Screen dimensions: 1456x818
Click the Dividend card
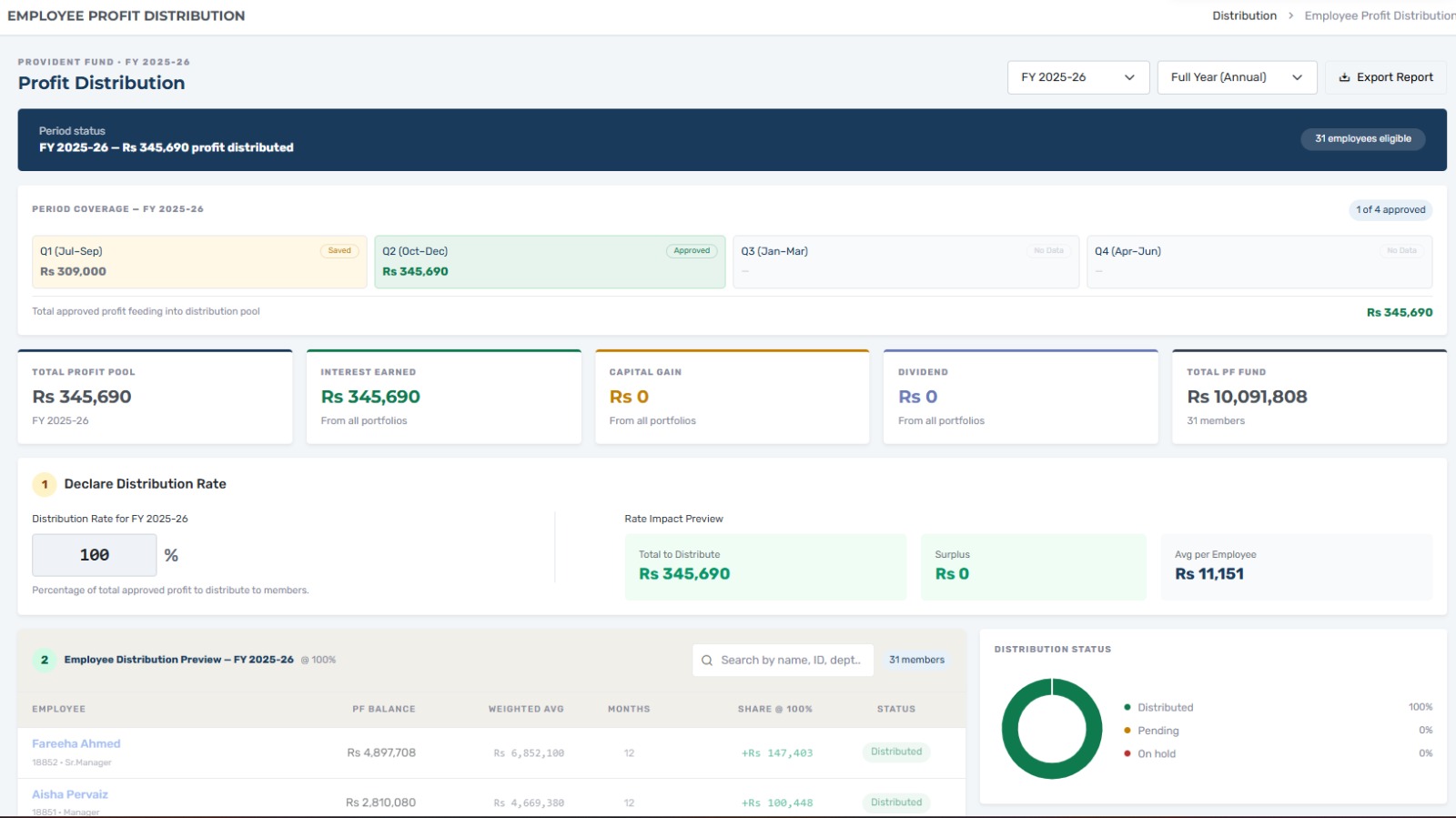coord(1021,397)
